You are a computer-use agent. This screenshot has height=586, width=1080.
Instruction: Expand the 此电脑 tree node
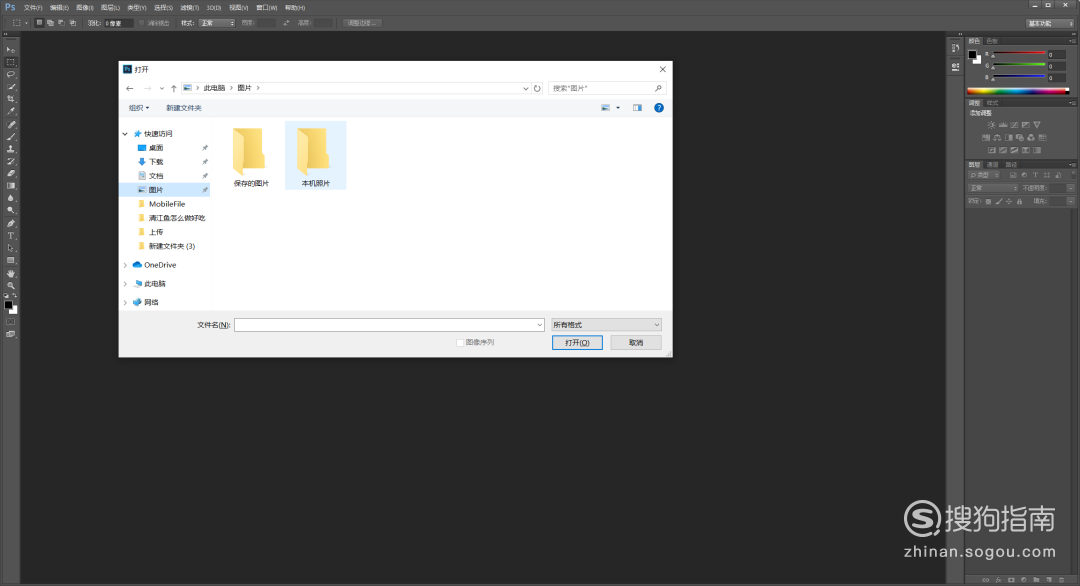point(125,284)
